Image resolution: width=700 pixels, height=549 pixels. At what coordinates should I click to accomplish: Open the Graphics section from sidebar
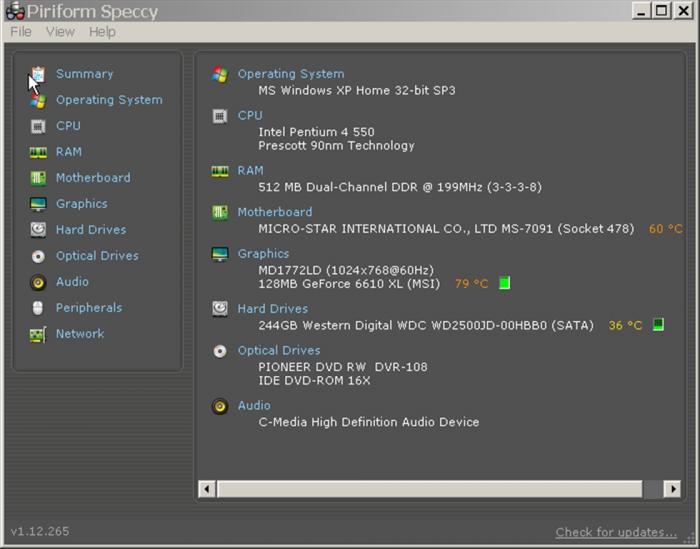tap(82, 204)
